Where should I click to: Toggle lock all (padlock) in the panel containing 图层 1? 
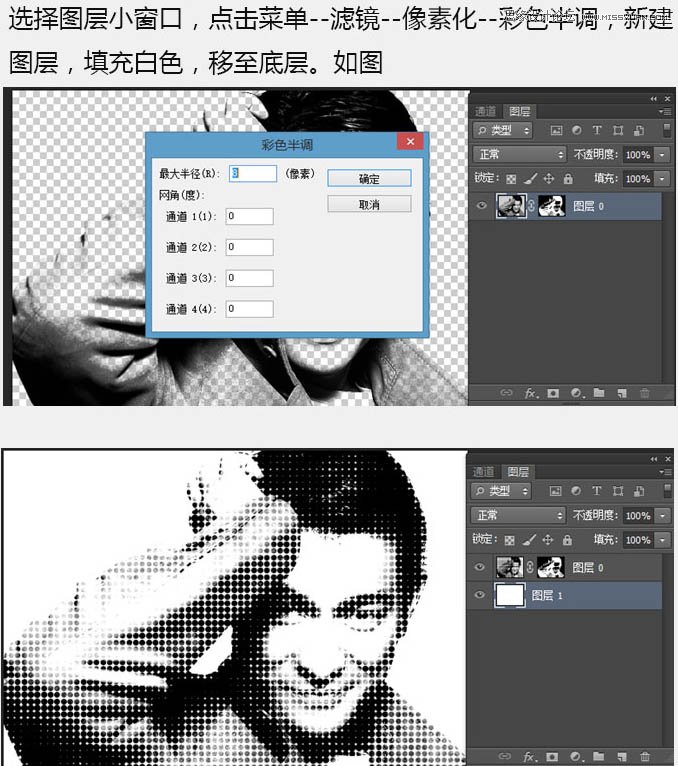567,540
